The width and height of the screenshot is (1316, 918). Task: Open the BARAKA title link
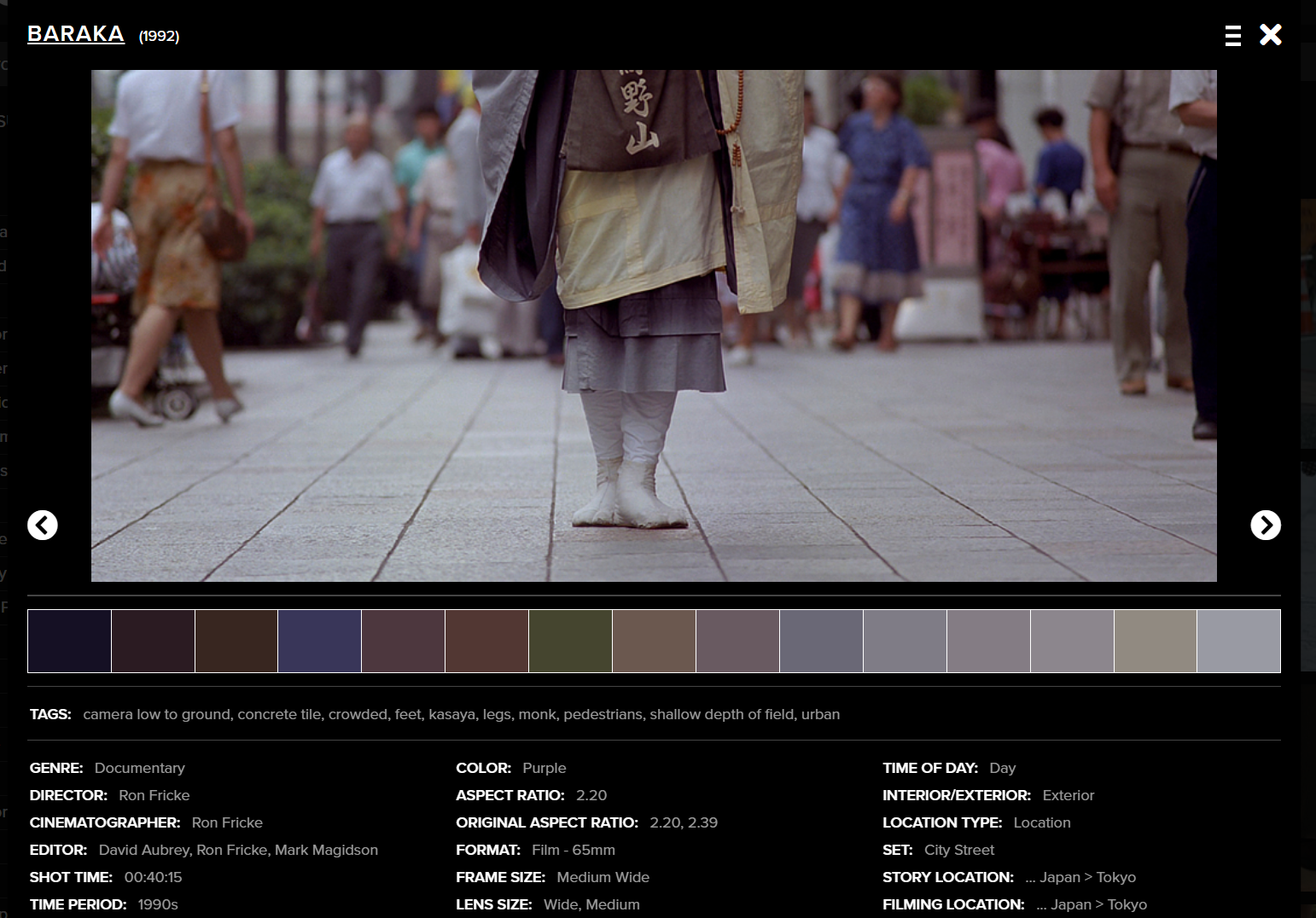tap(76, 34)
